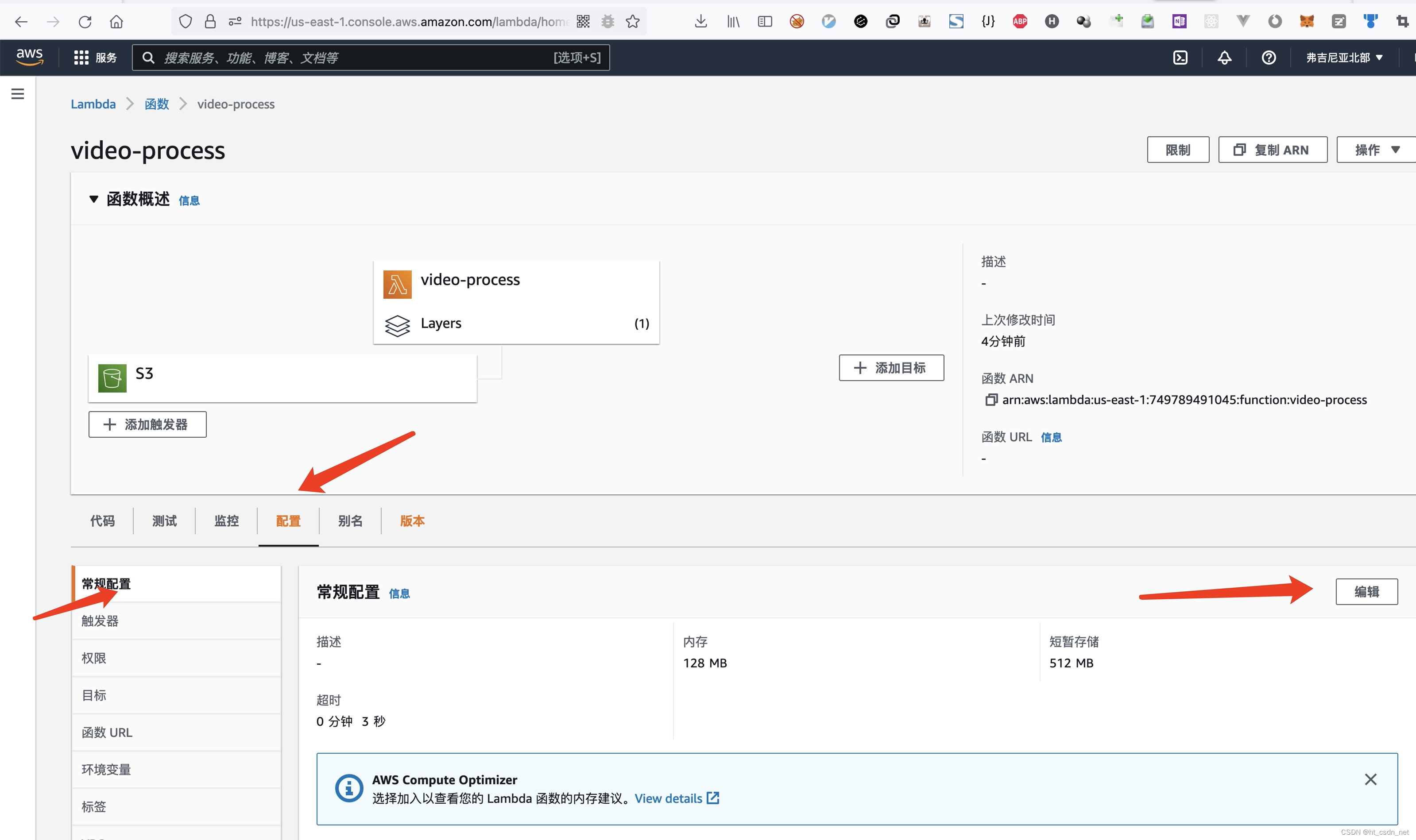Select the 配置 tab
Image resolution: width=1416 pixels, height=840 pixels.
[288, 521]
